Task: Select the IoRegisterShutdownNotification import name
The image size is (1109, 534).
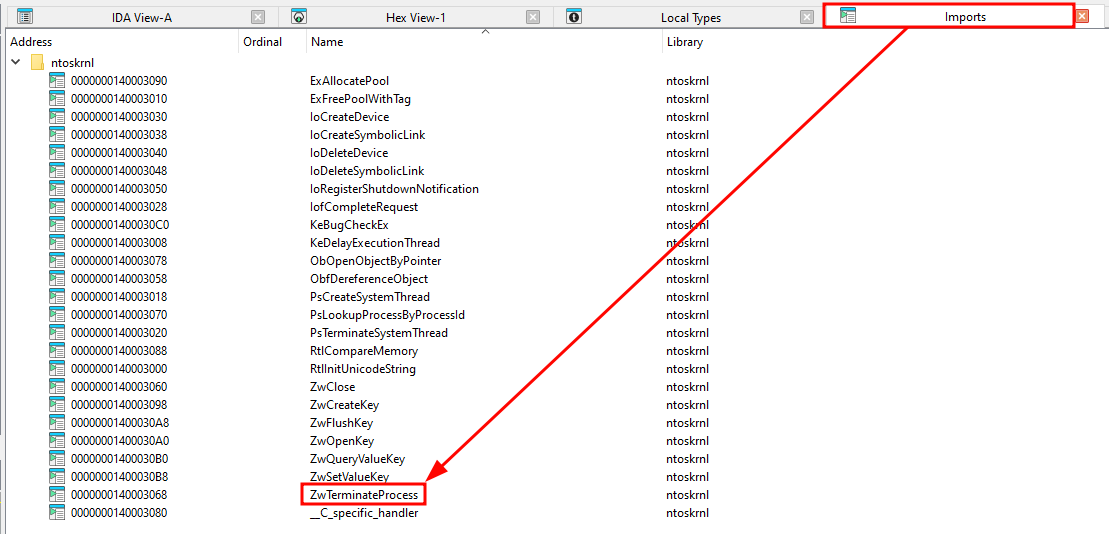Action: (394, 189)
